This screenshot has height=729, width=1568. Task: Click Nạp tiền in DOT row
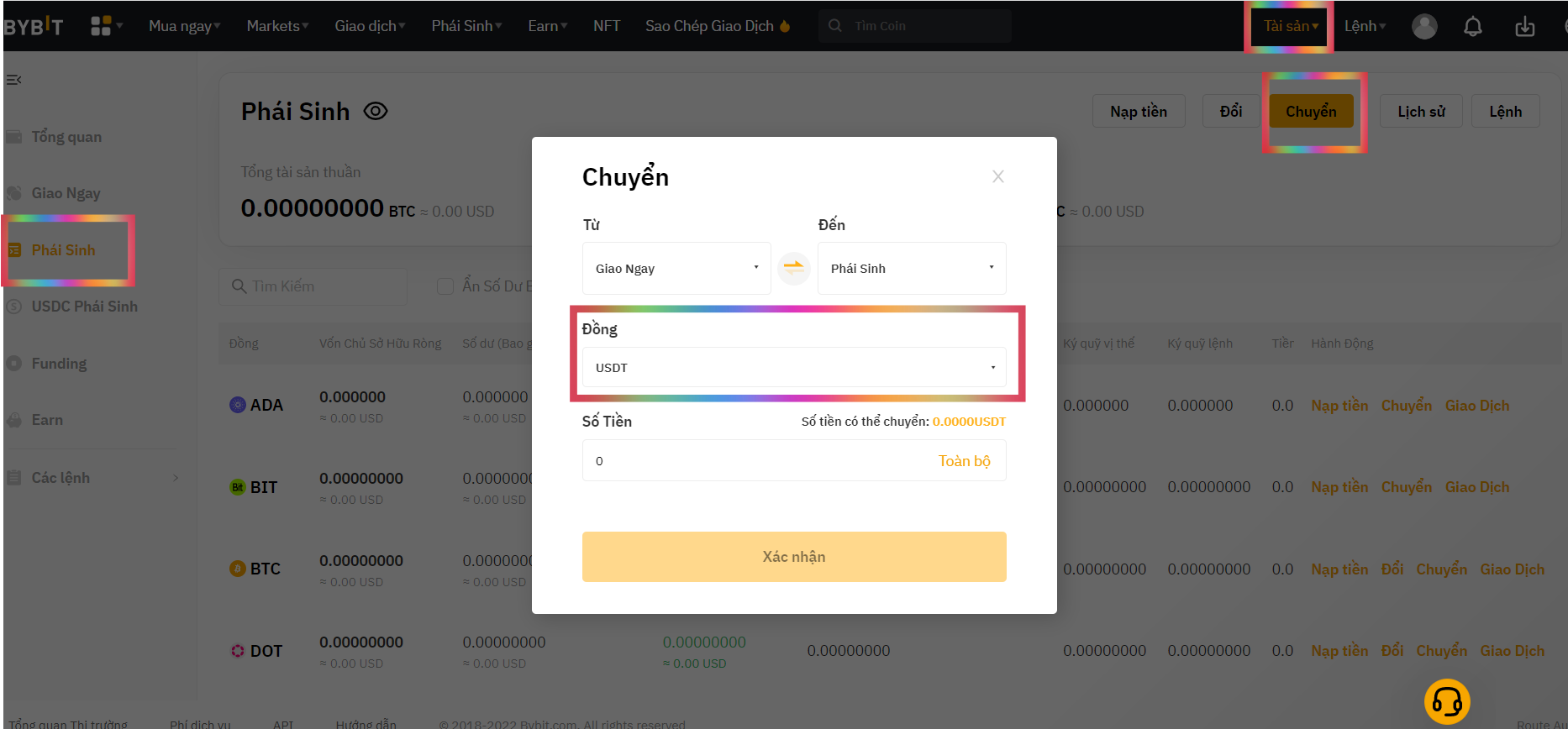pyautogui.click(x=1339, y=651)
